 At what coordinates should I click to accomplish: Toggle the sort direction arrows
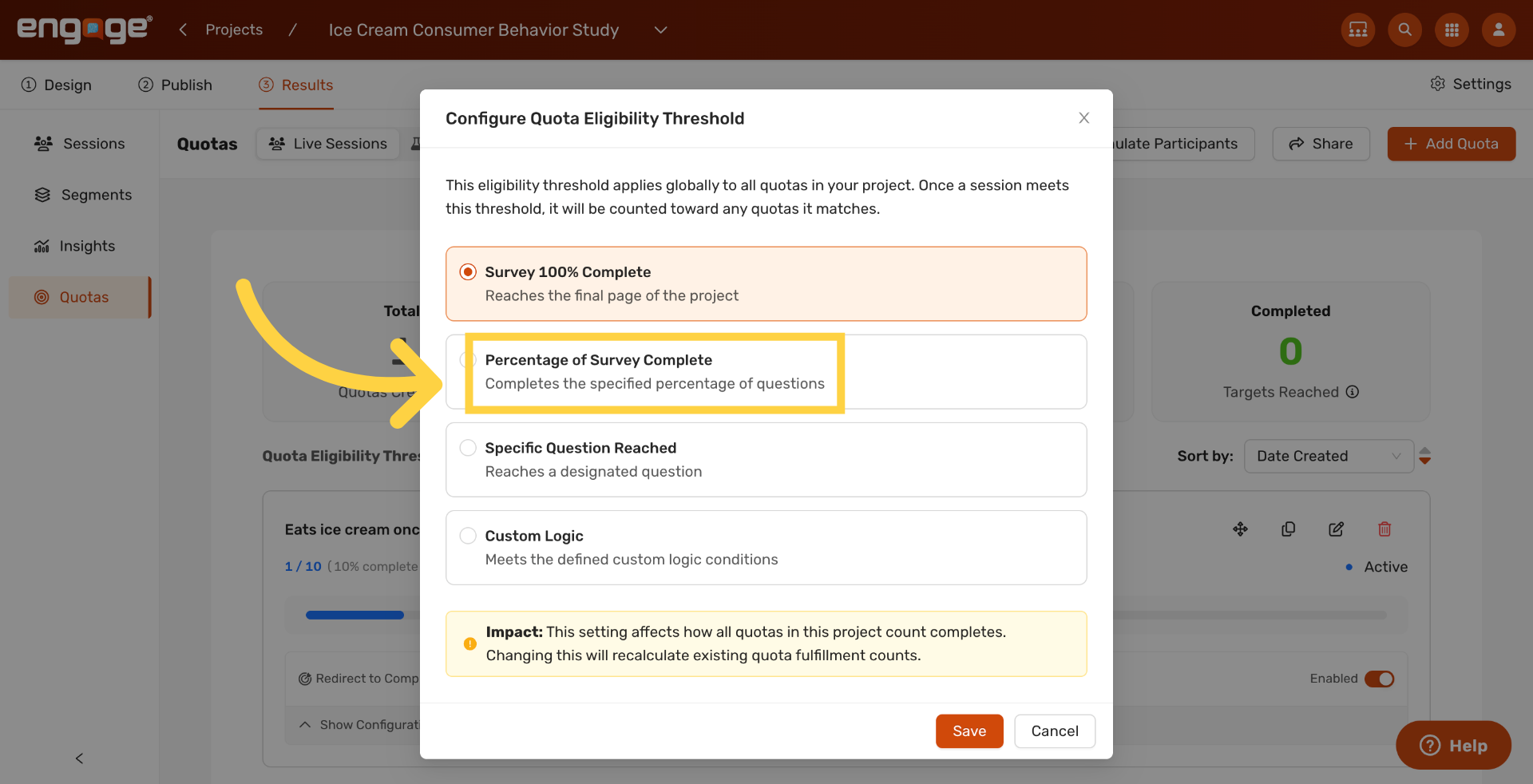point(1425,456)
